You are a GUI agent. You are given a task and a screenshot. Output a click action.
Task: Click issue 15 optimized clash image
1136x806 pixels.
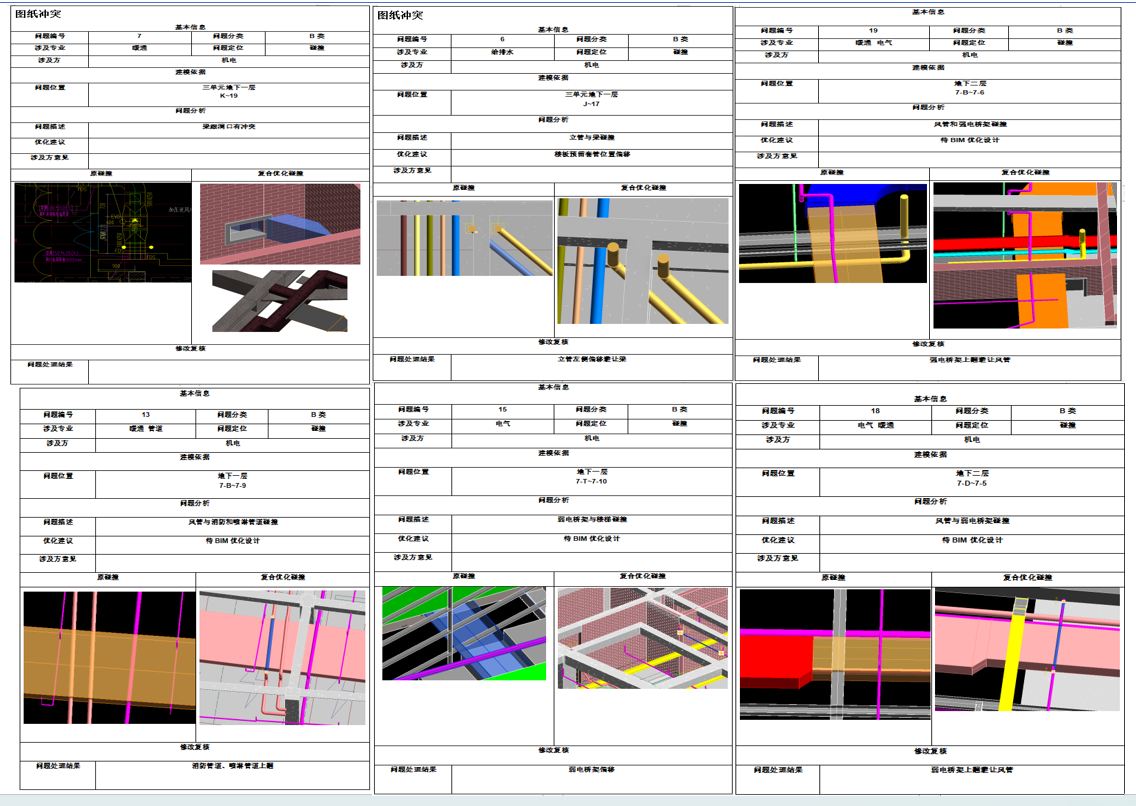click(x=643, y=637)
